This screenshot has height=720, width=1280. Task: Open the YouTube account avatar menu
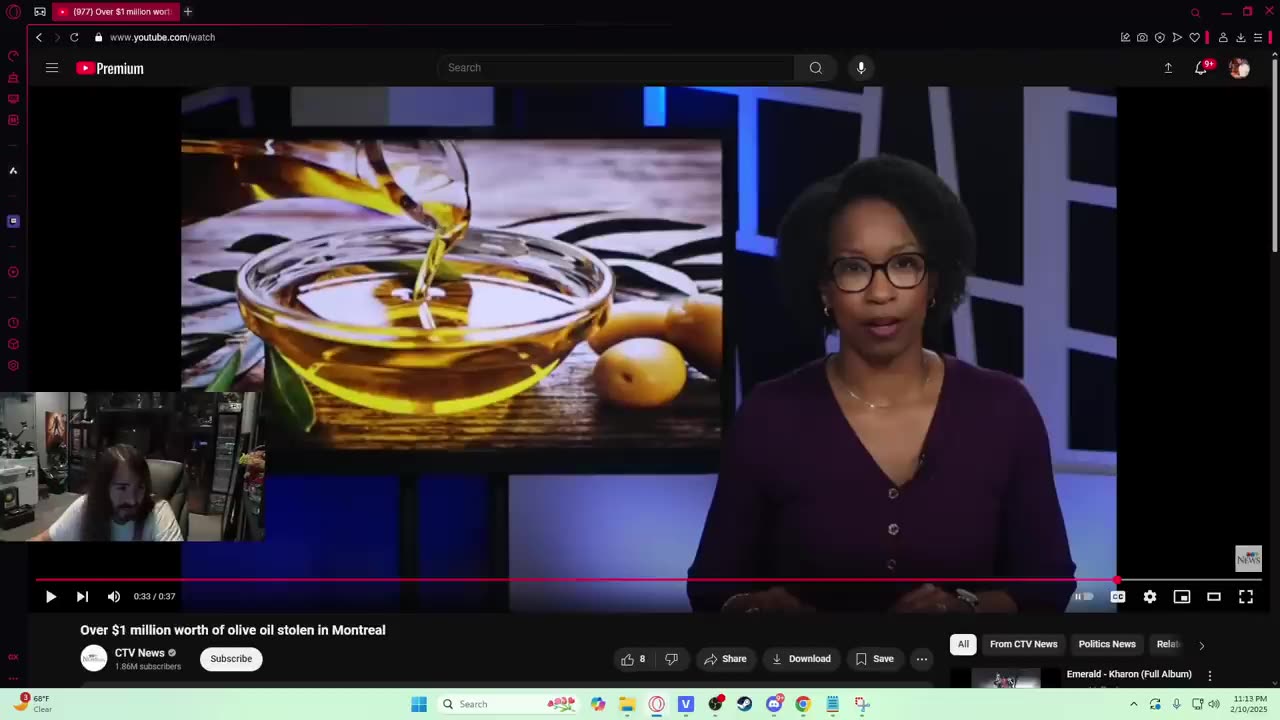pyautogui.click(x=1239, y=68)
